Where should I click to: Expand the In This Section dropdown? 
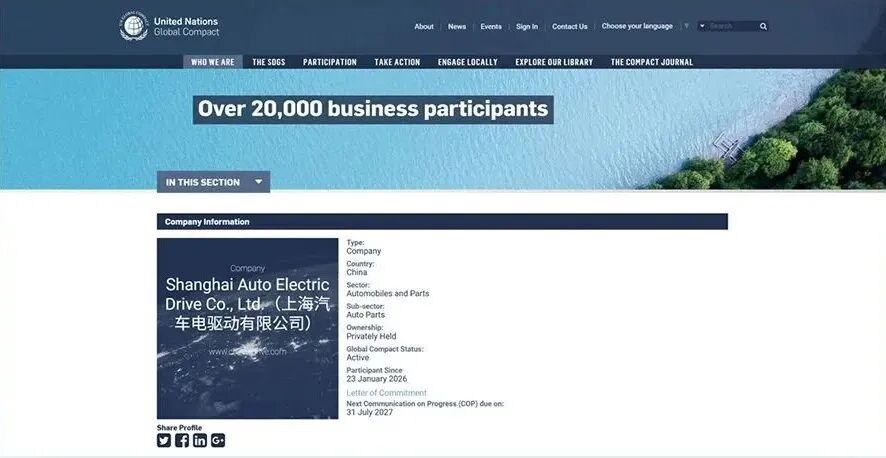click(x=214, y=182)
